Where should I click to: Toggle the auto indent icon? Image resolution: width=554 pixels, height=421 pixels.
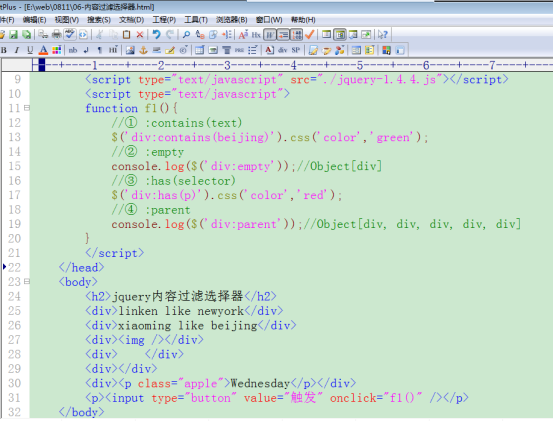(x=283, y=34)
